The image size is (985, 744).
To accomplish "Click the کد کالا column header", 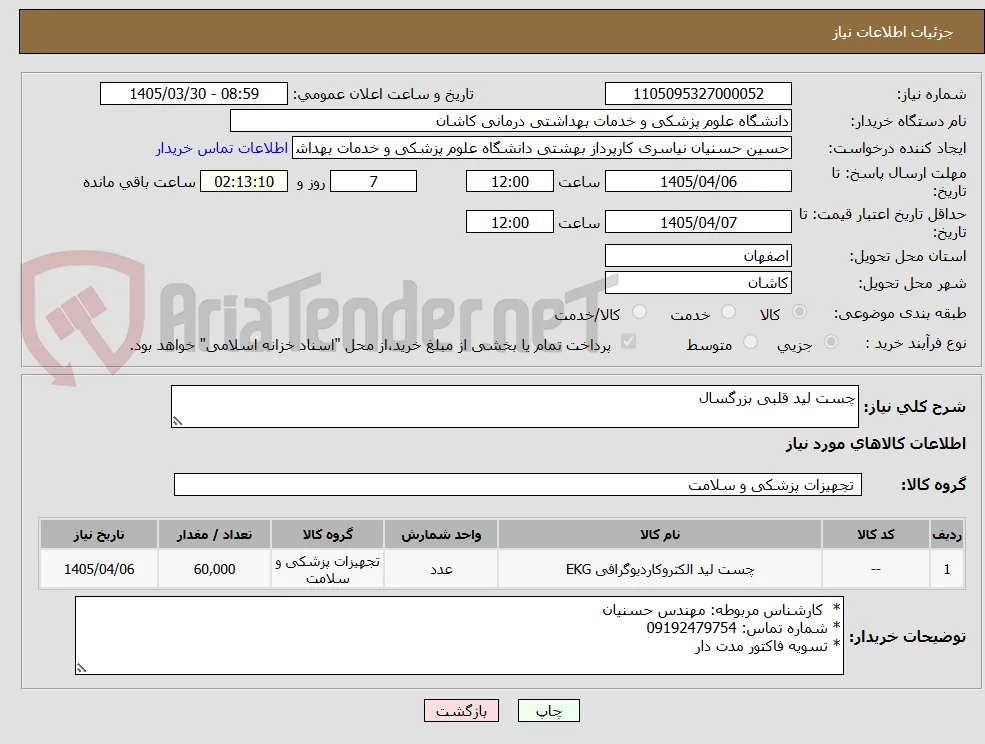I will 876,534.
